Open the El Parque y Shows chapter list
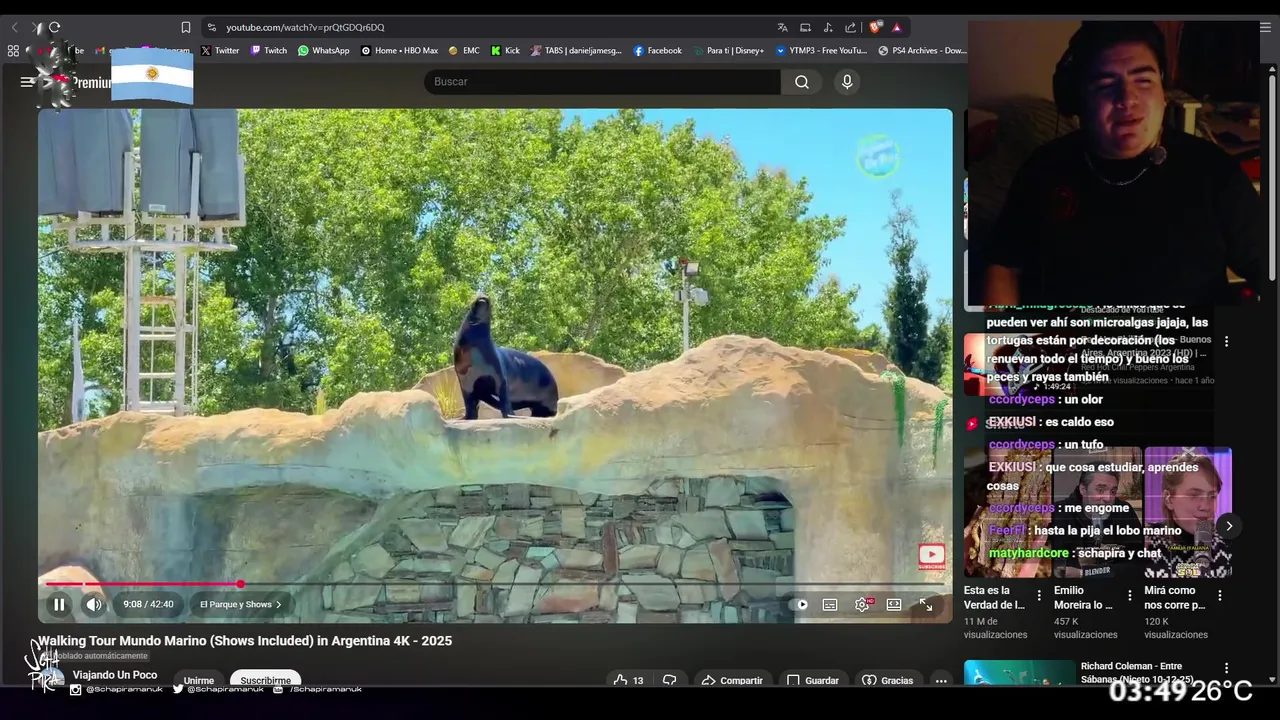This screenshot has width=1280, height=720. click(240, 604)
